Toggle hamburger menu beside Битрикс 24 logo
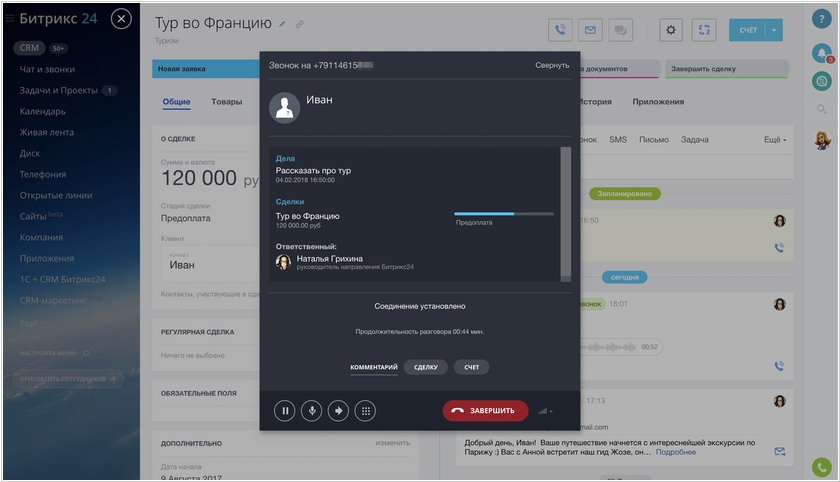 (10, 18)
